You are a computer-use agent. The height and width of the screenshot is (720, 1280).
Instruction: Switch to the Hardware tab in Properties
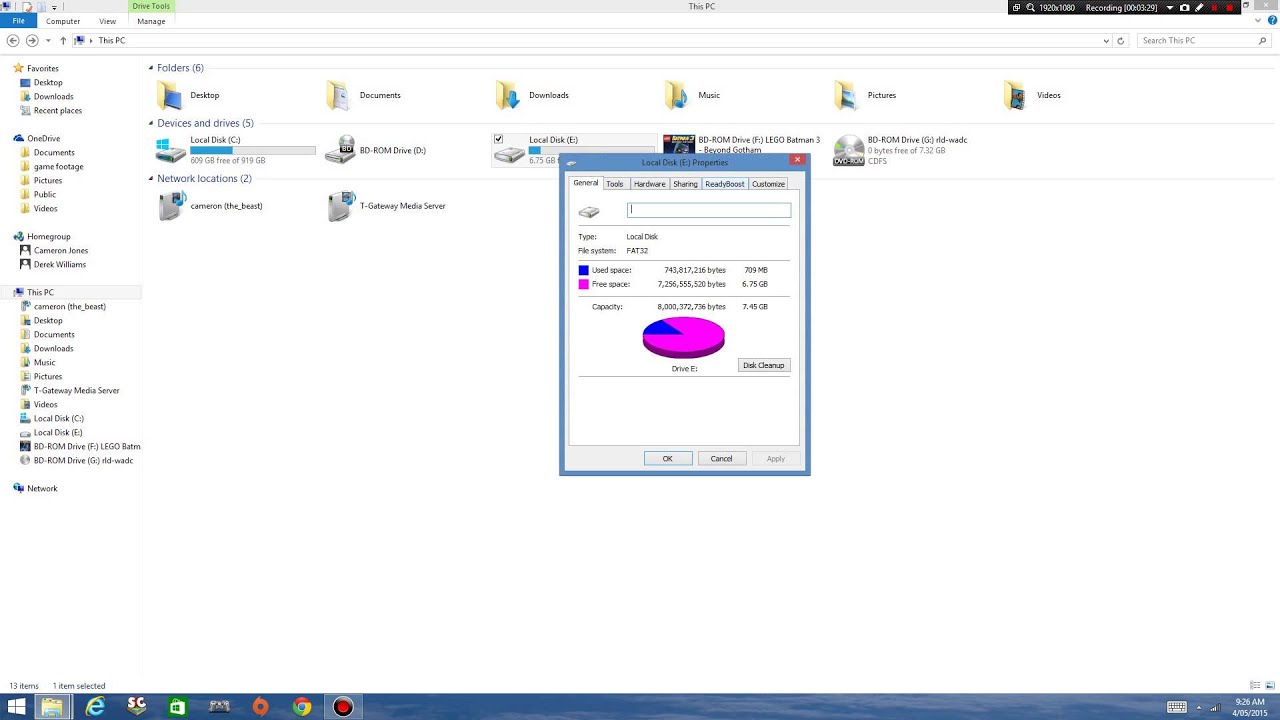point(649,184)
